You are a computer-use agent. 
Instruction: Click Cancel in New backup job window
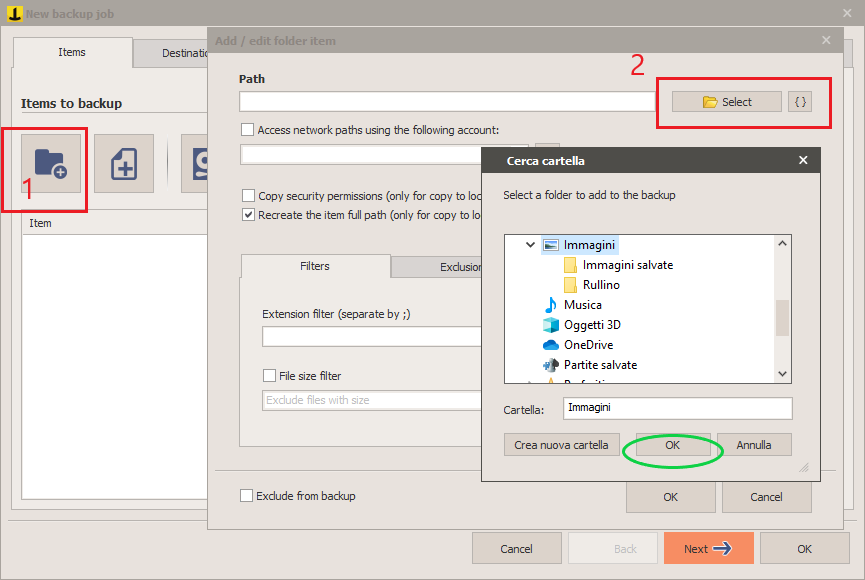[516, 549]
